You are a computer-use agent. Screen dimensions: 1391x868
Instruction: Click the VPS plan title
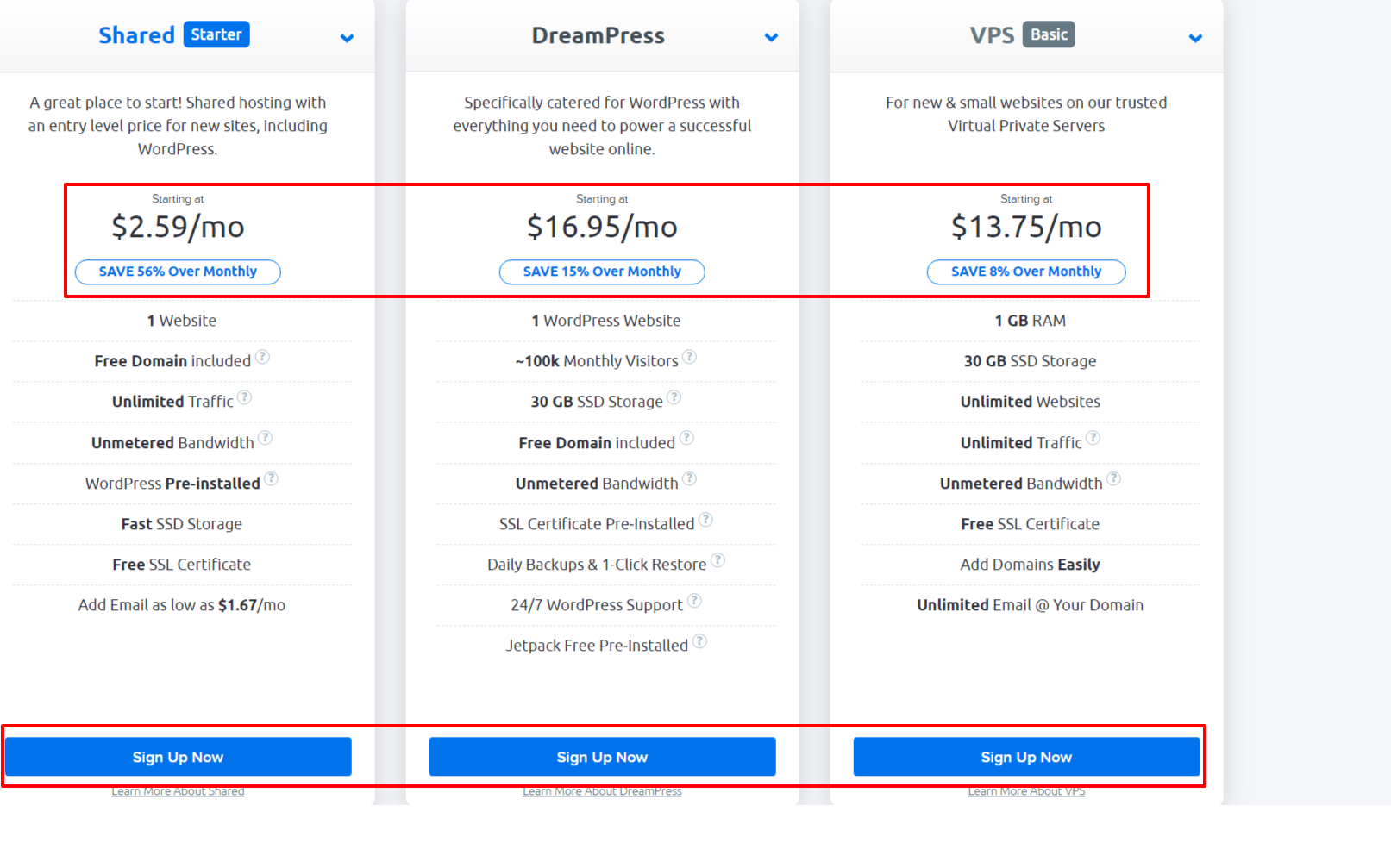(992, 35)
